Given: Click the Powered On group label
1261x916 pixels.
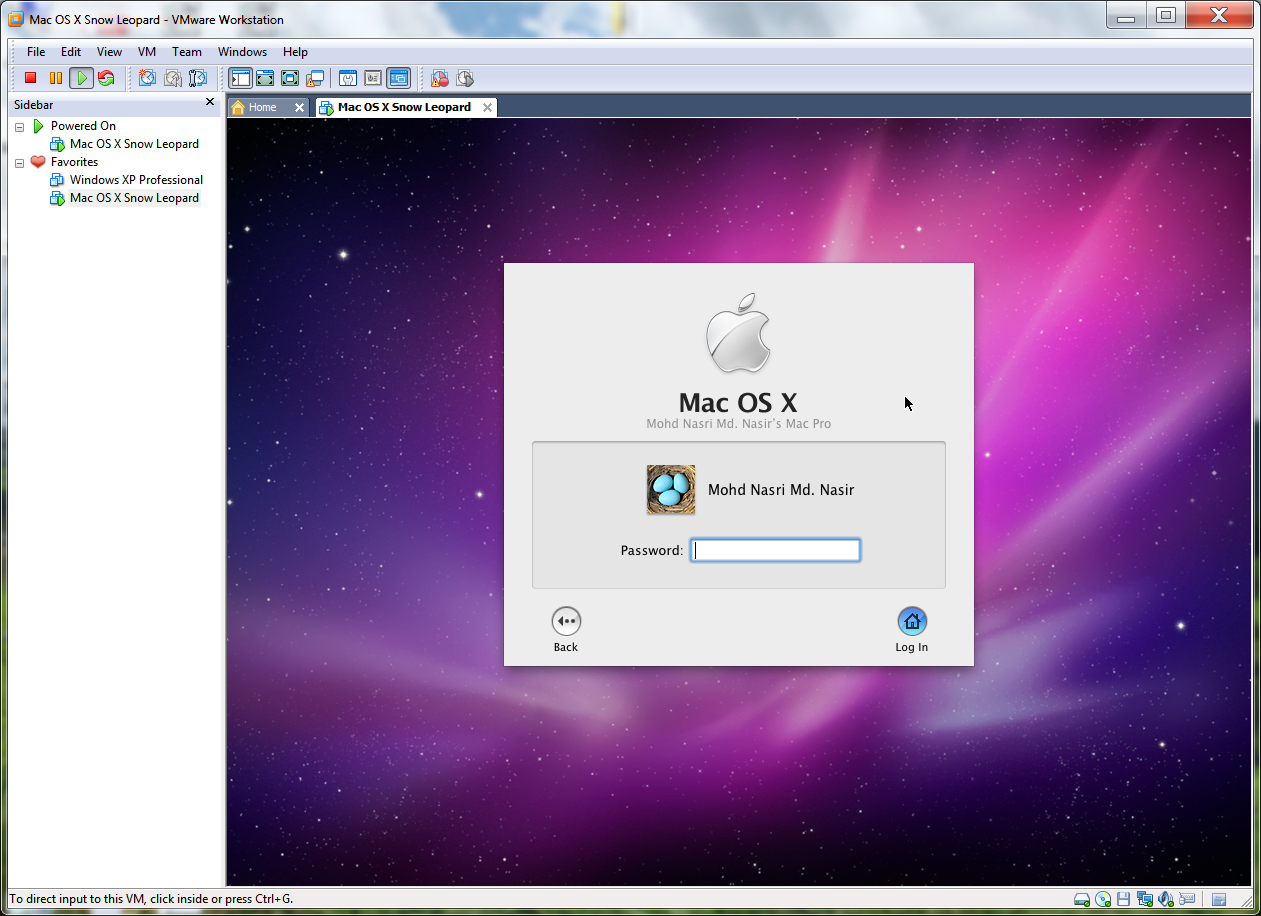Looking at the screenshot, I should [x=83, y=126].
